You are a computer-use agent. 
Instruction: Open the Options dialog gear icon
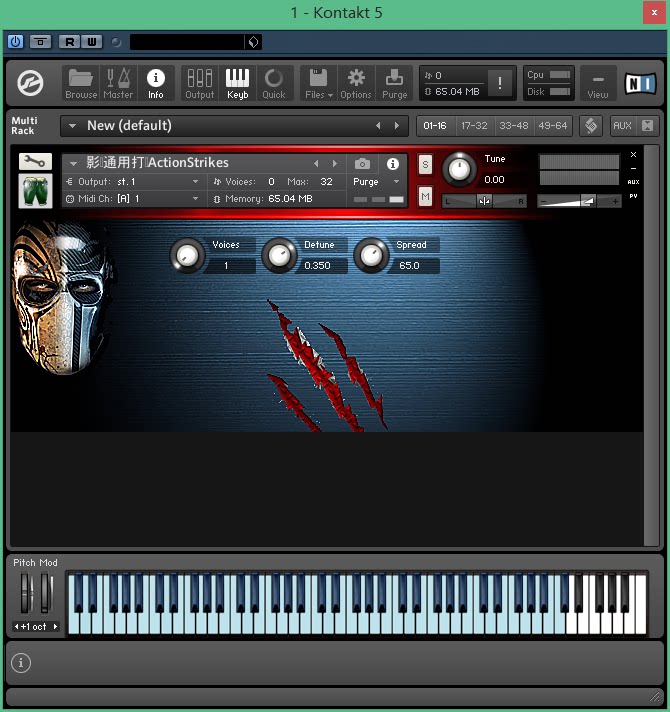pyautogui.click(x=356, y=84)
